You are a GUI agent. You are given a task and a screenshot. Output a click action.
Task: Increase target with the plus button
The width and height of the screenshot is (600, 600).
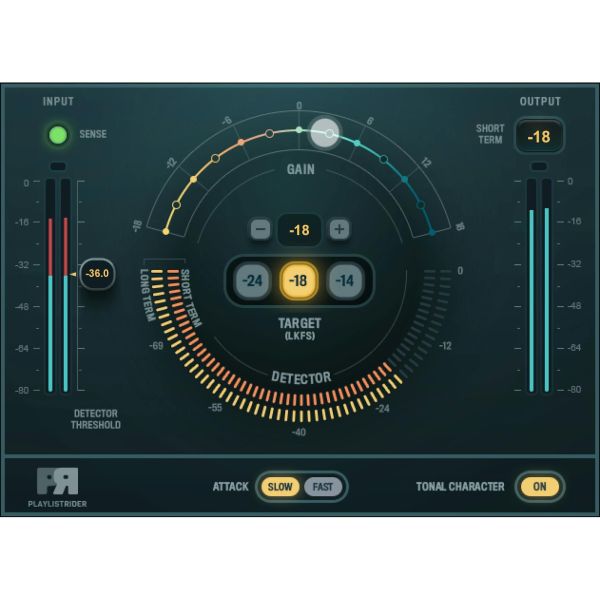339,229
